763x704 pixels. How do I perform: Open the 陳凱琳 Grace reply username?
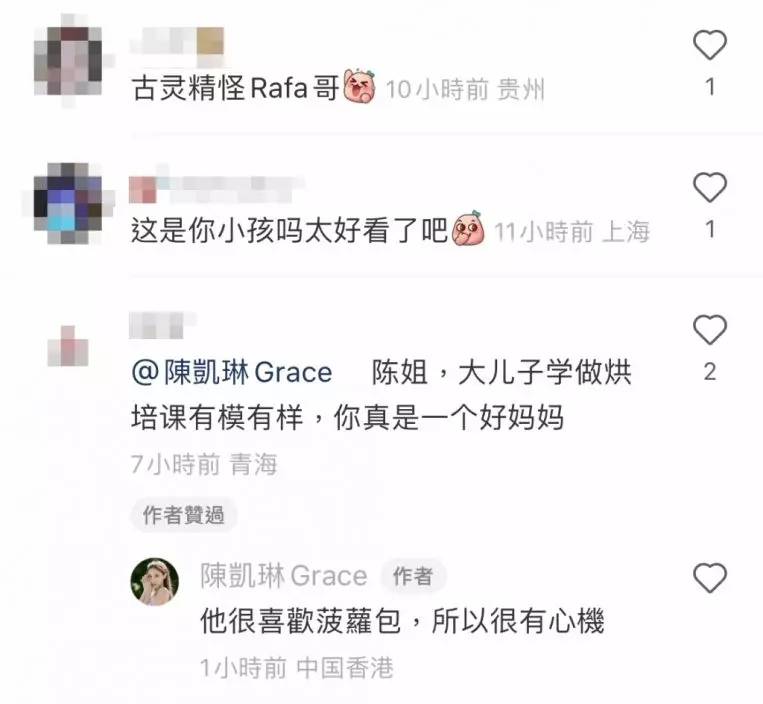(284, 576)
